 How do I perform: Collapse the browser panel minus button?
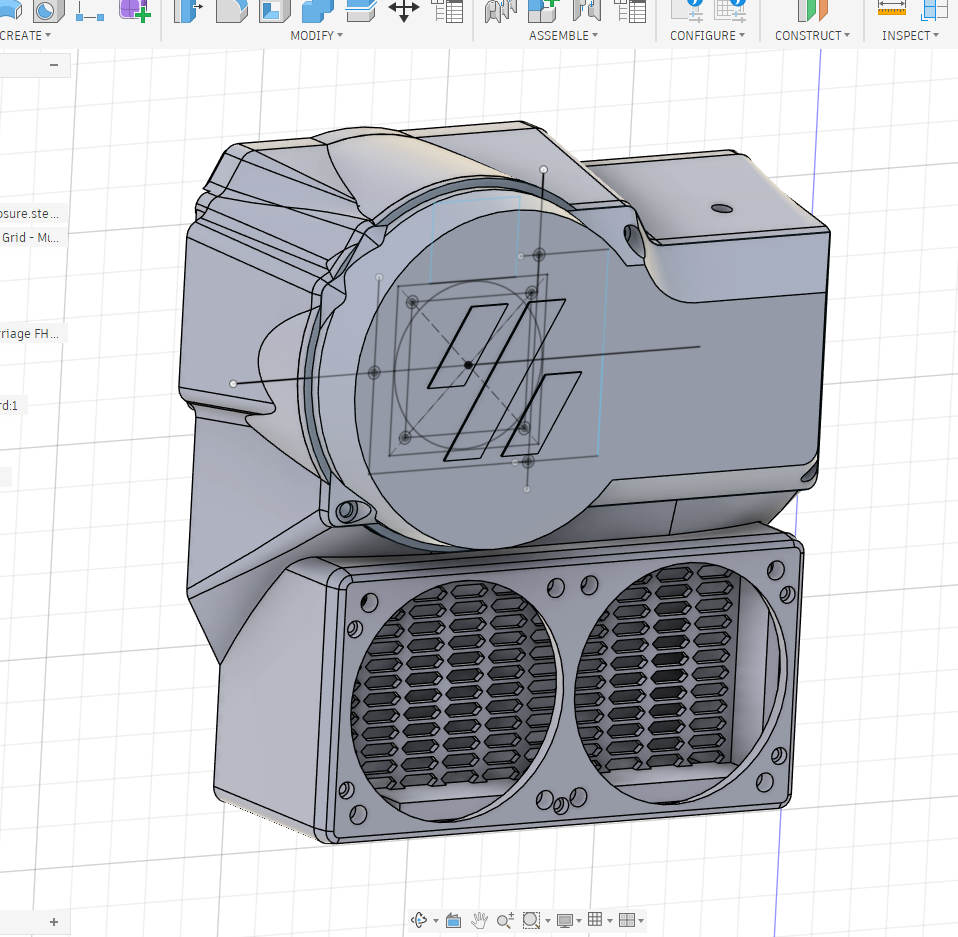(54, 65)
